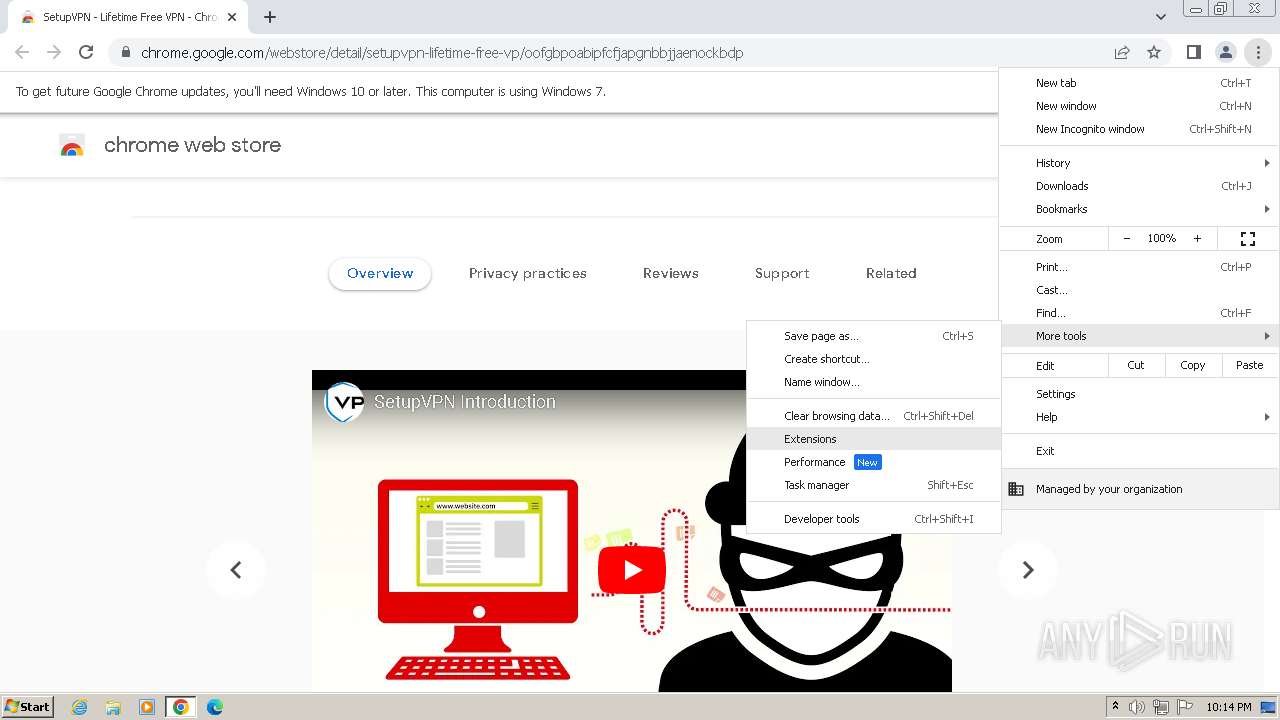Select Find... menu item
1280x720 pixels.
tap(1139, 313)
